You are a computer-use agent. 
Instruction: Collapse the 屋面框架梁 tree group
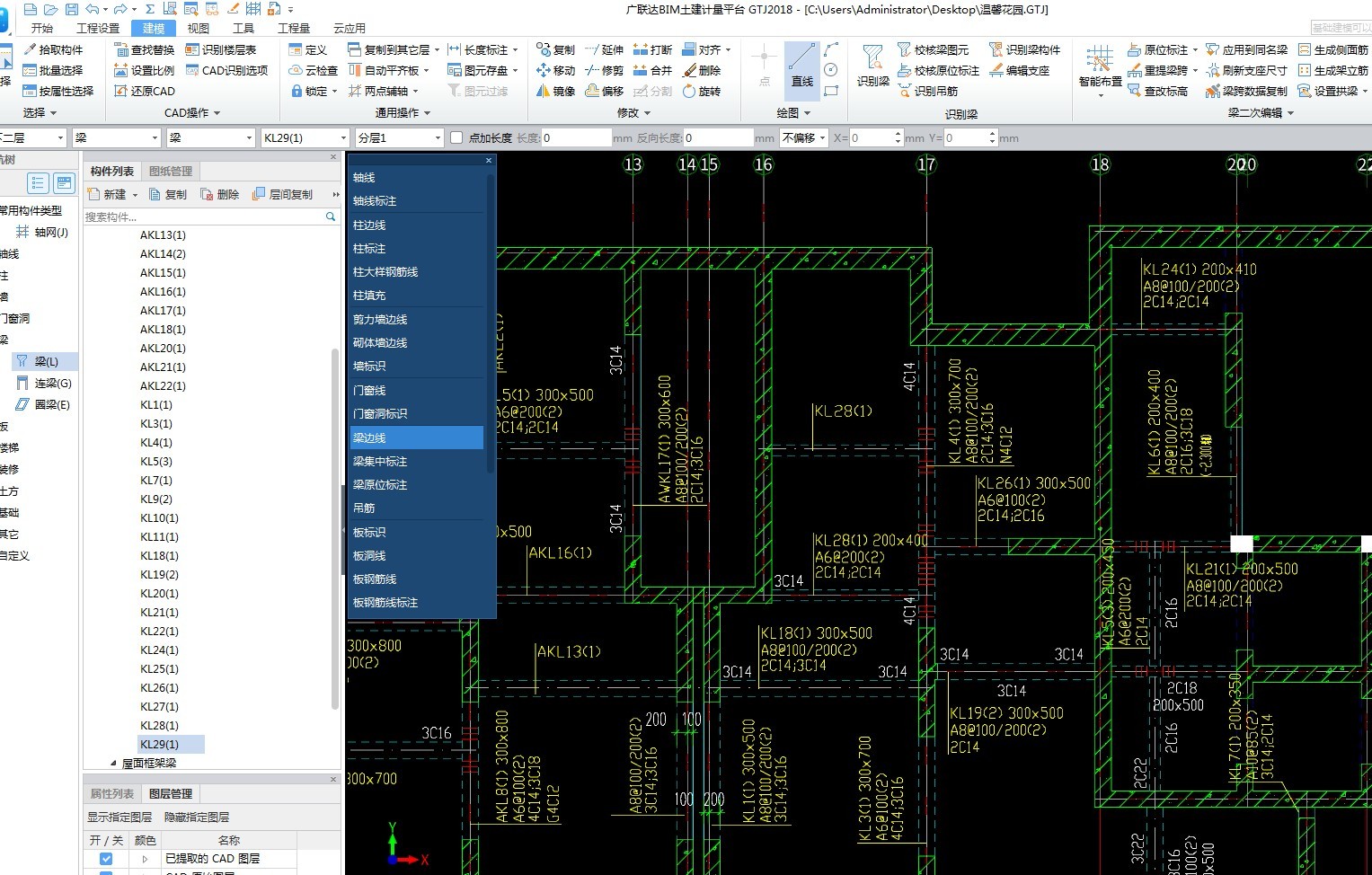coord(114,763)
